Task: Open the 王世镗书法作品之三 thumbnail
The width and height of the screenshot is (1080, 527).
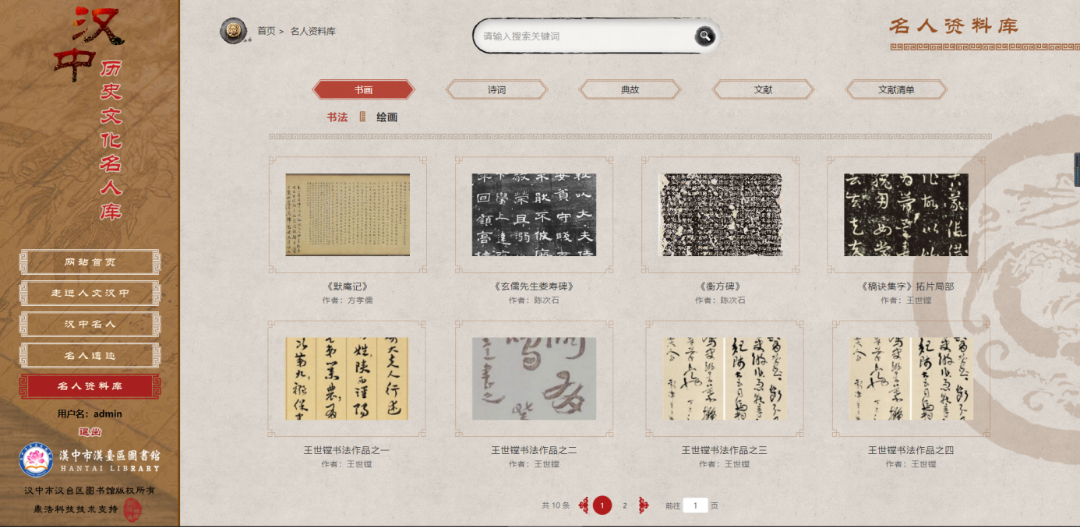Action: pyautogui.click(x=725, y=378)
